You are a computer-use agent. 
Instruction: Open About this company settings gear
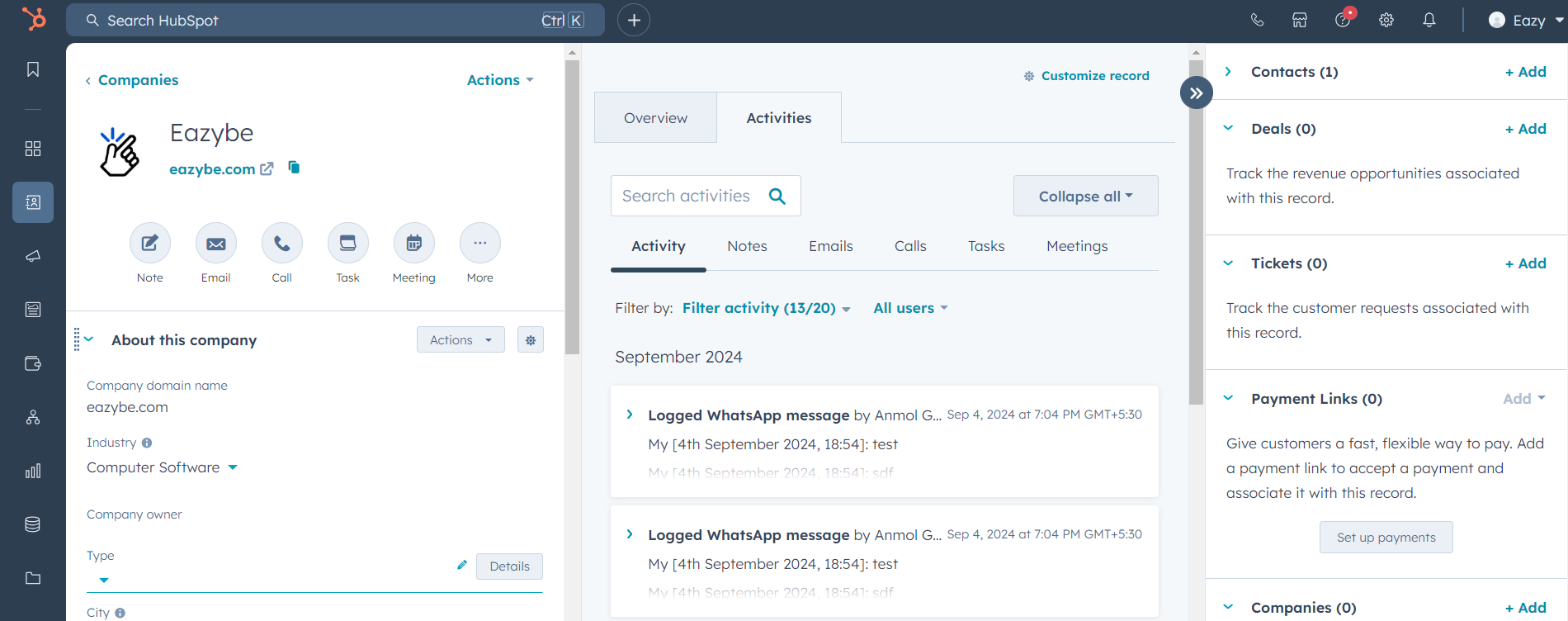pyautogui.click(x=531, y=339)
